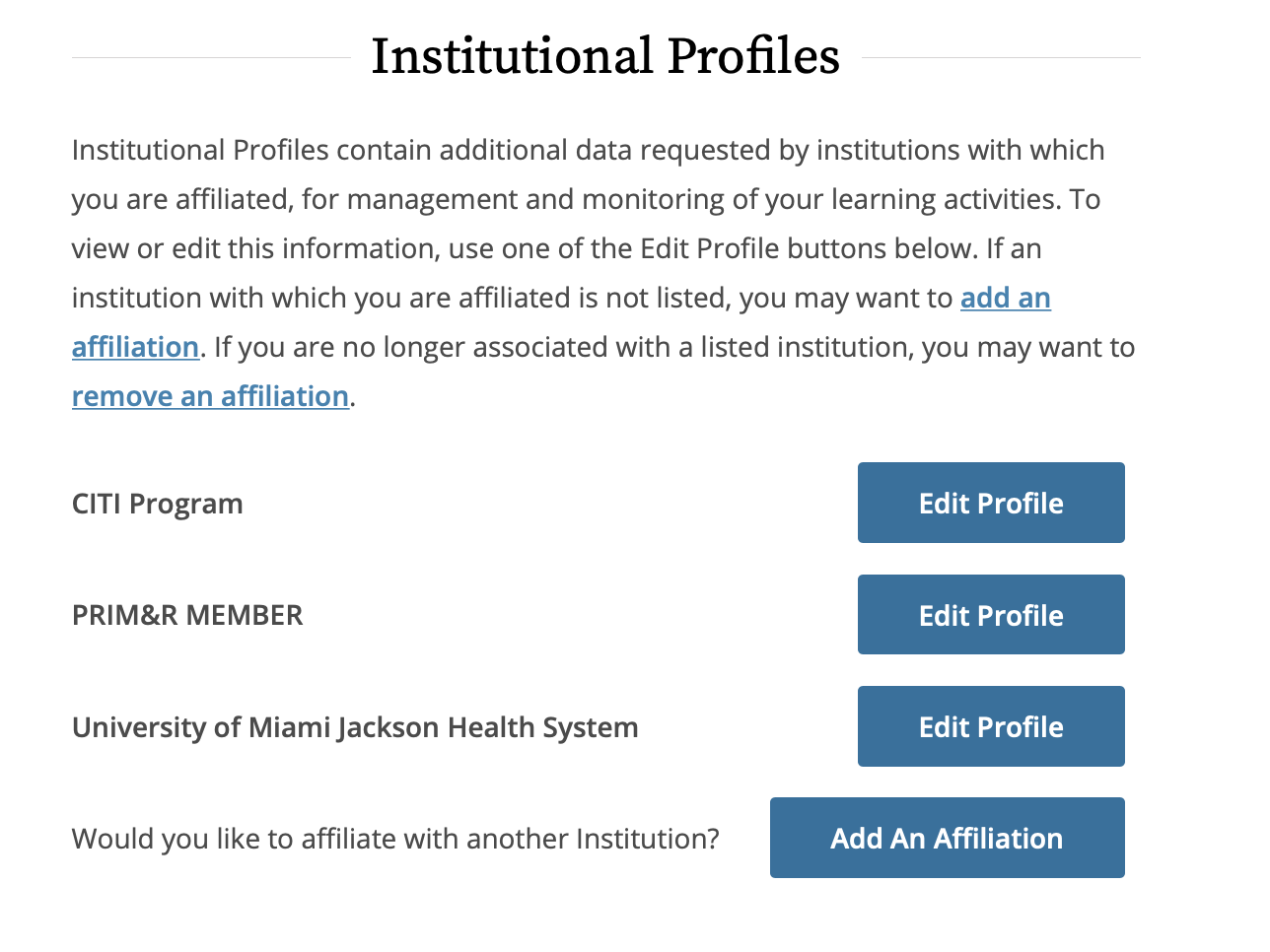
Task: Click the divider line left of the heading
Action: coord(210,58)
